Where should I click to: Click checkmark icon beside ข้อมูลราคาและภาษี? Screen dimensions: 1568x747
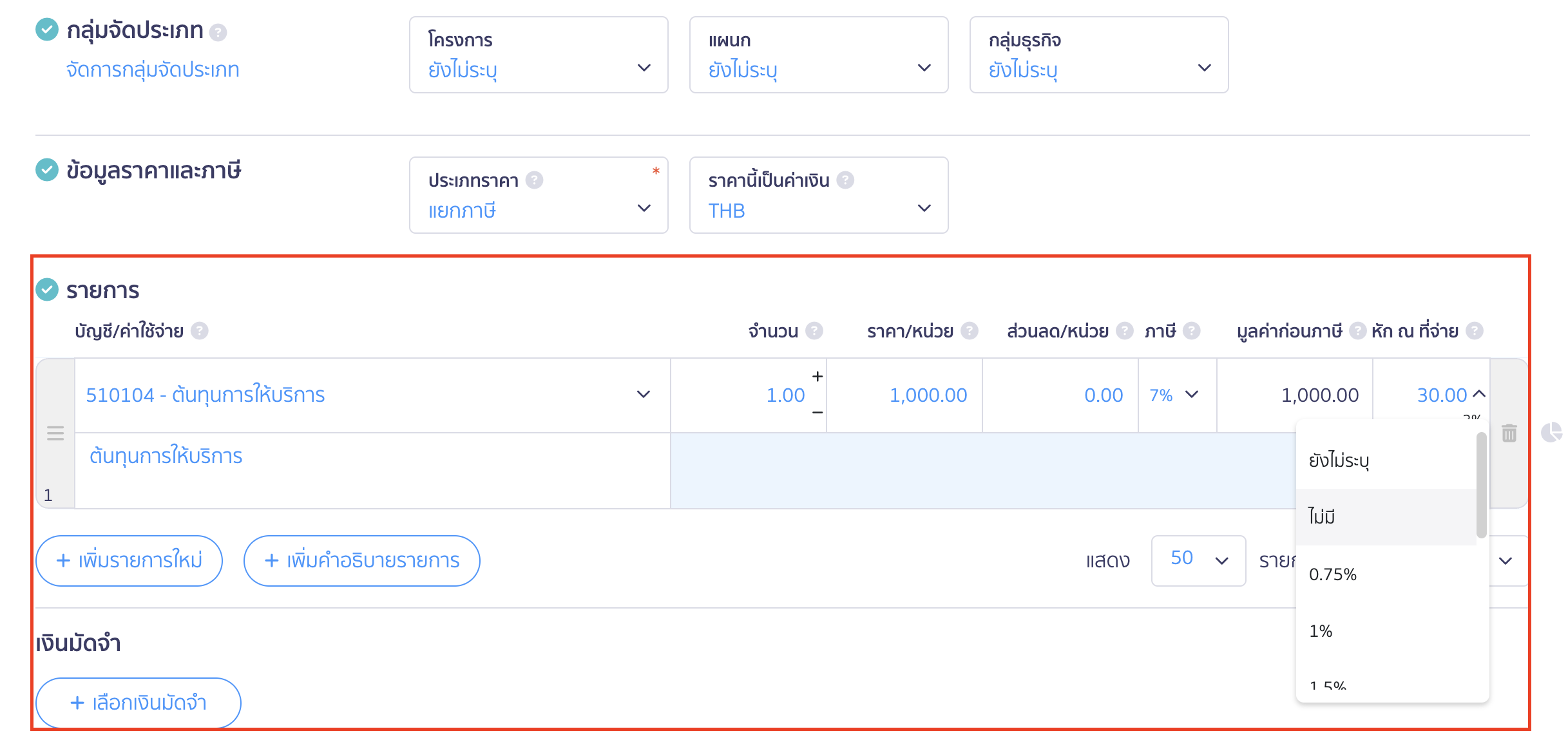coord(47,170)
